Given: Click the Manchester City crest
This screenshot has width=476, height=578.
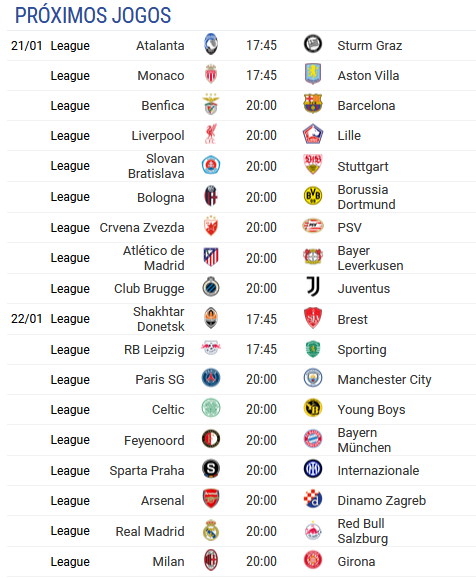Looking at the screenshot, I should 313,378.
